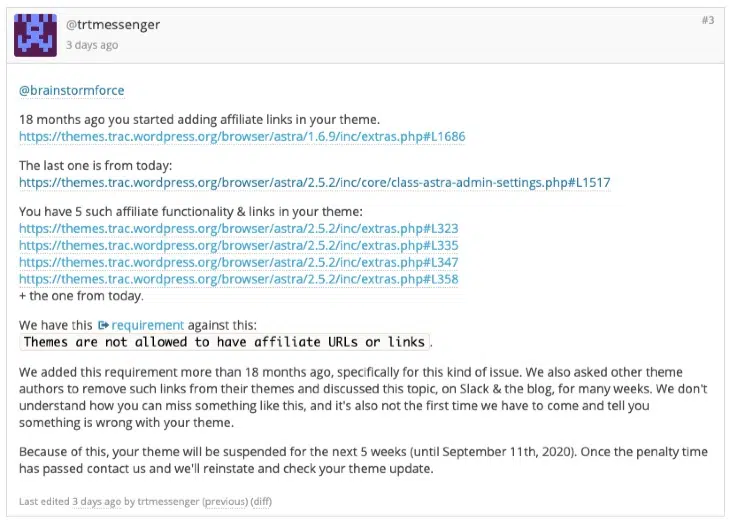The image size is (730, 520).
Task: Open the class-astra-admin-settings.php#L1517 link
Action: click(314, 183)
